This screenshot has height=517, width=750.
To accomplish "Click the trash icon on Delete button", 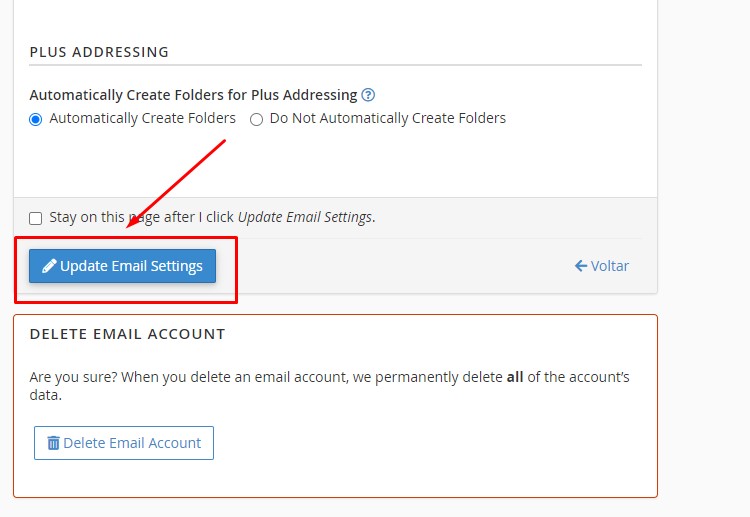I will 53,443.
